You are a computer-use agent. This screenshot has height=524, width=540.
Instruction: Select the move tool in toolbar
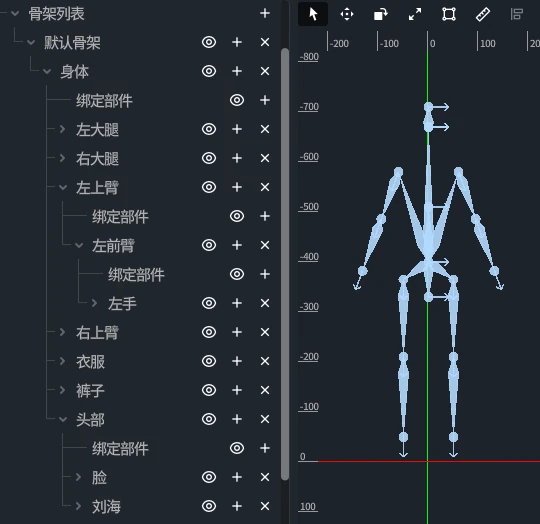pos(347,14)
